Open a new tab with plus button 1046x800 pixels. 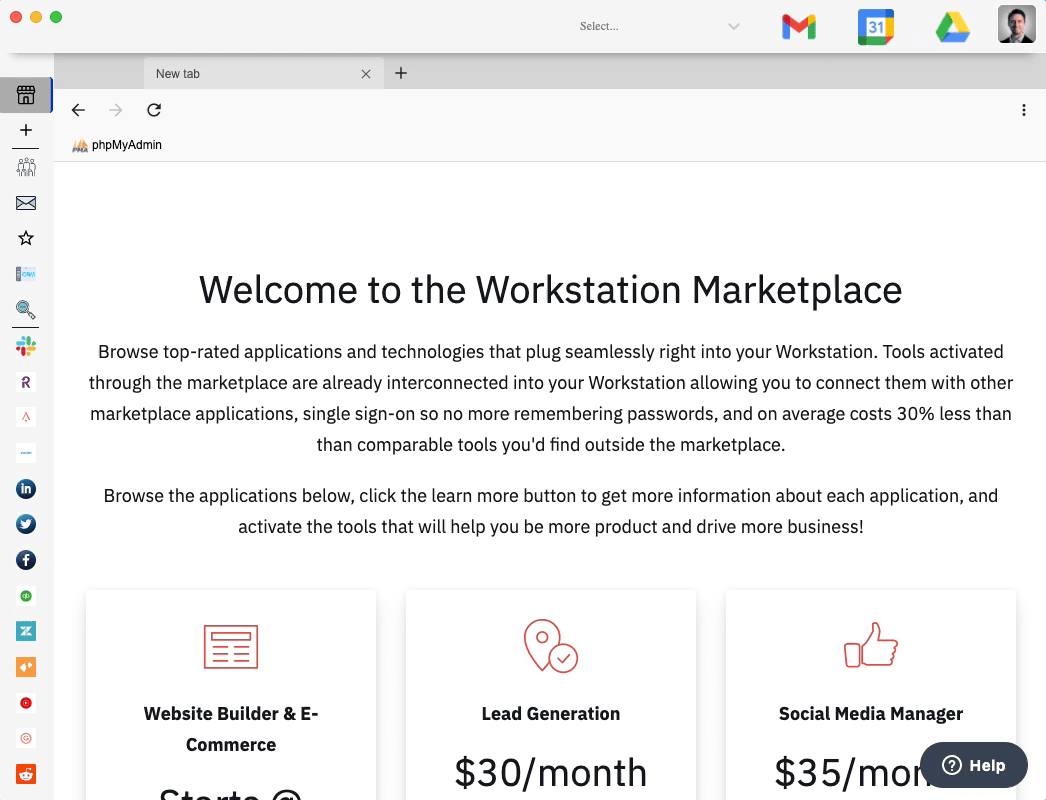point(401,73)
